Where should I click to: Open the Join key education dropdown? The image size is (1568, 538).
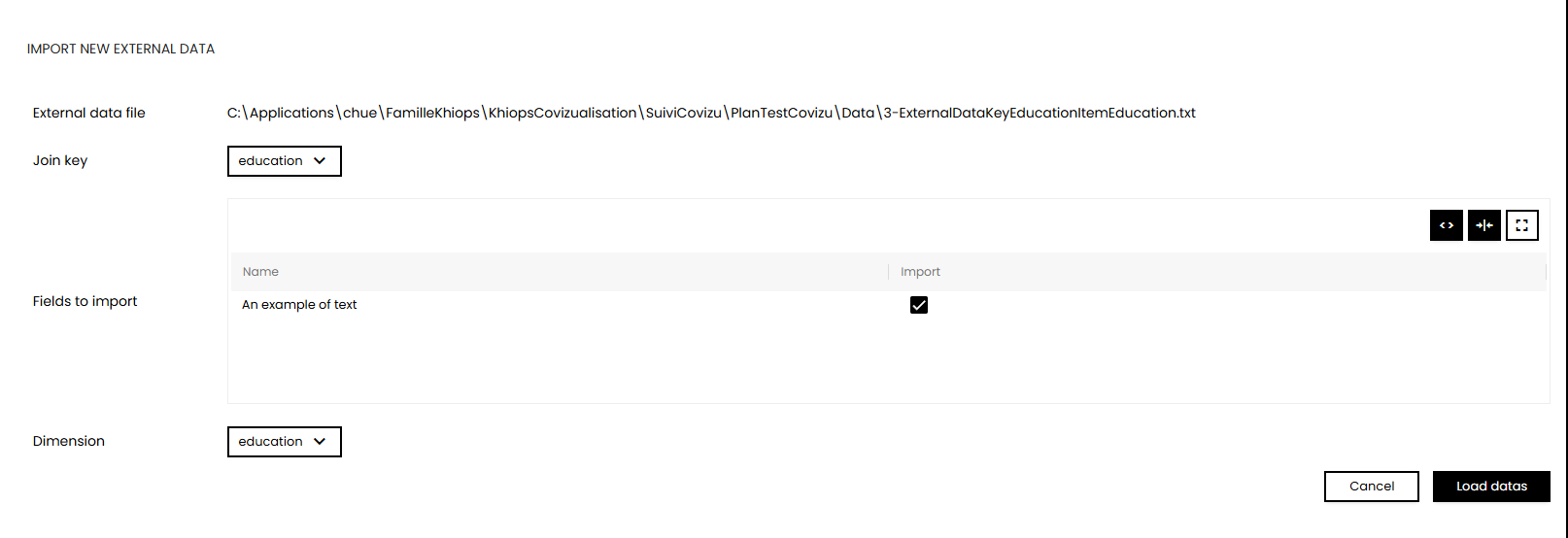tap(284, 161)
